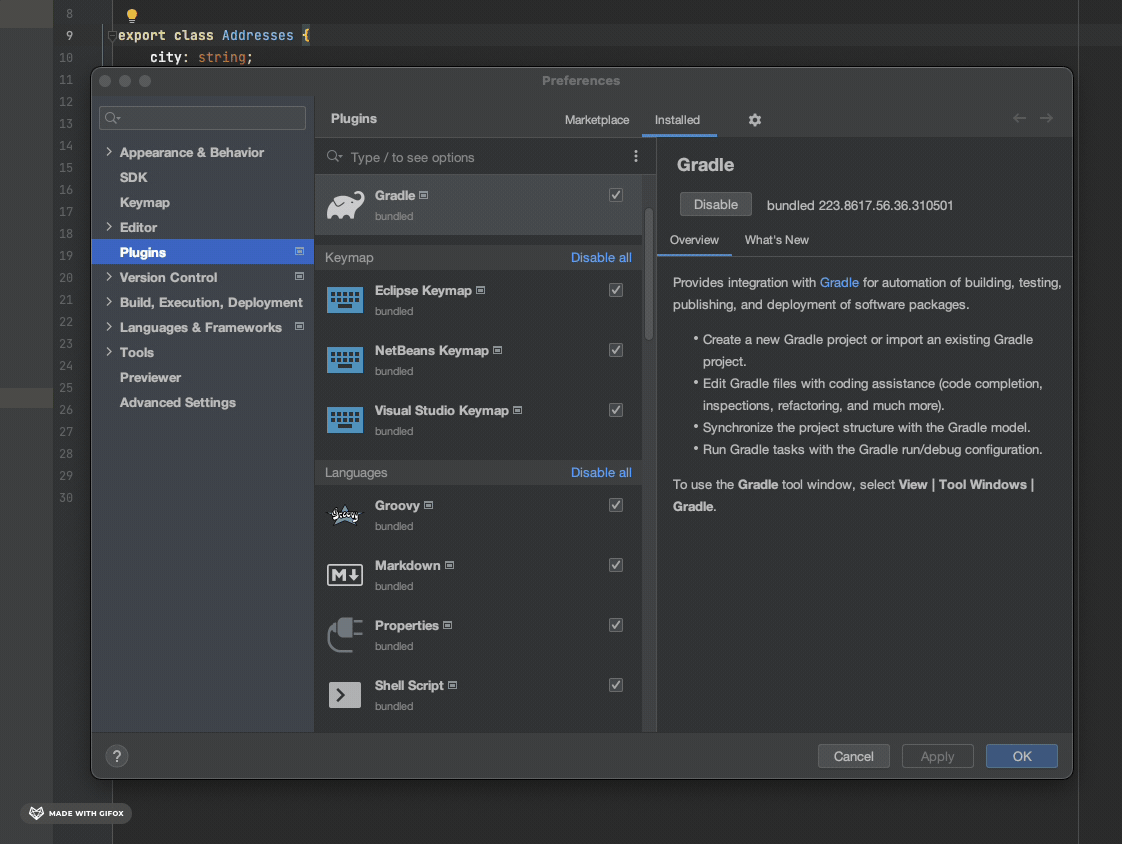Expand the Tools settings section
Viewport: 1122px width, 844px height.
pos(109,352)
